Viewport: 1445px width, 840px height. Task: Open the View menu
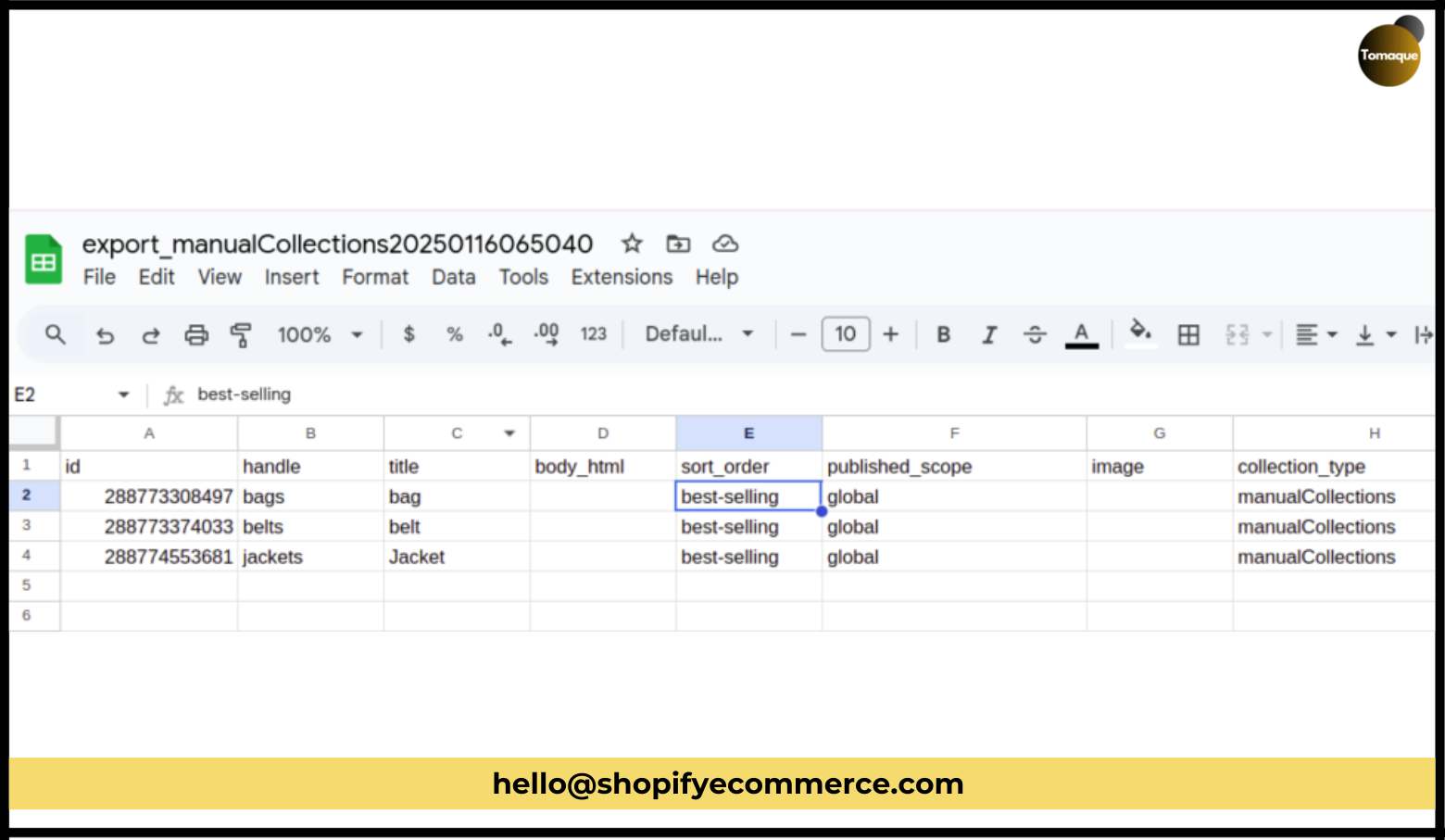click(220, 277)
